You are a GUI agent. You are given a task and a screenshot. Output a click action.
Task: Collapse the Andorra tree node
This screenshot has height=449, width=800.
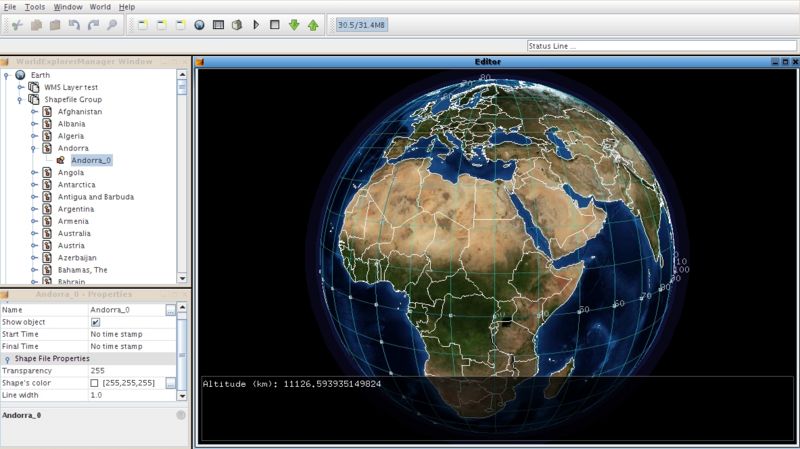[34, 148]
